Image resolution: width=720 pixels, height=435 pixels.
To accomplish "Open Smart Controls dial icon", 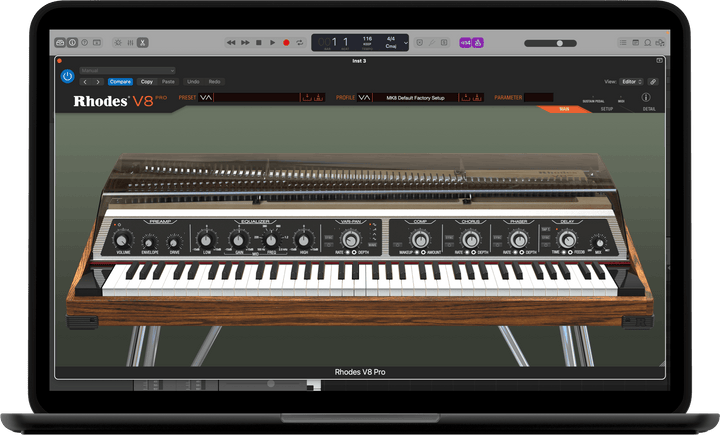I will (x=118, y=43).
